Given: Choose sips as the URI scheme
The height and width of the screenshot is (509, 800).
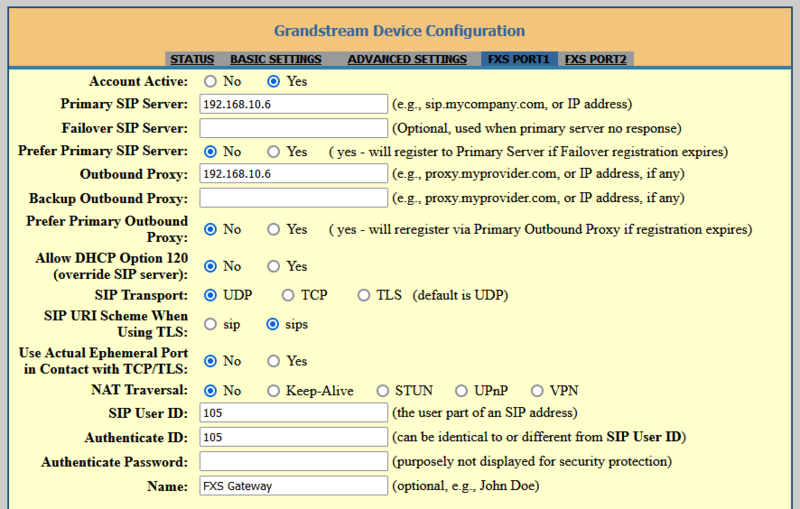Looking at the screenshot, I should [272, 324].
